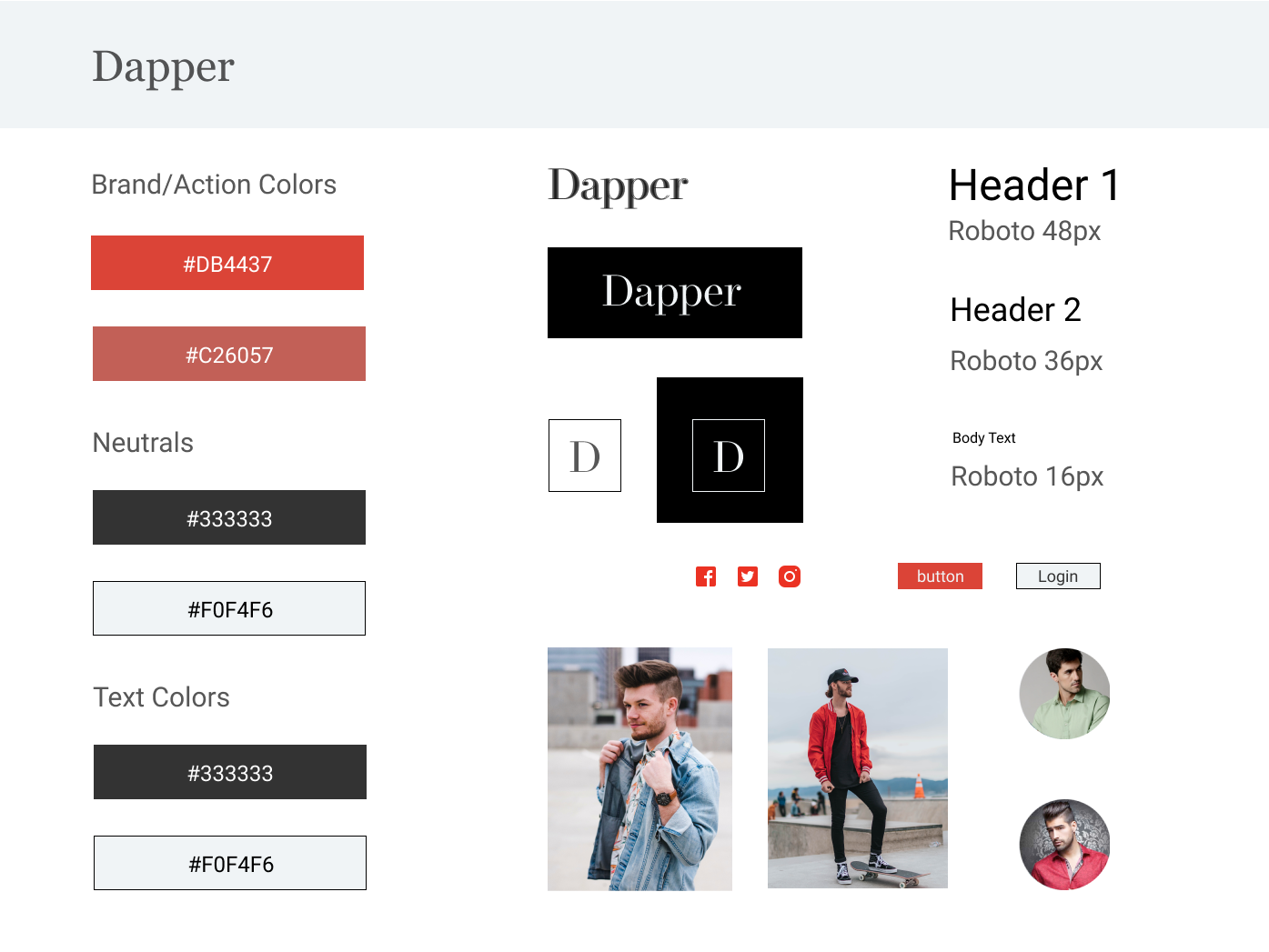Click the Dapper title in header banner
The width and height of the screenshot is (1269, 952).
point(164,67)
